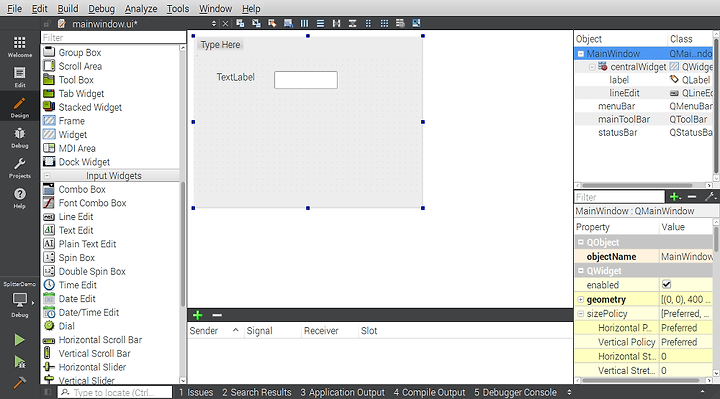The height and width of the screenshot is (399, 720).
Task: Click the Type to locate field
Action: coord(115,392)
